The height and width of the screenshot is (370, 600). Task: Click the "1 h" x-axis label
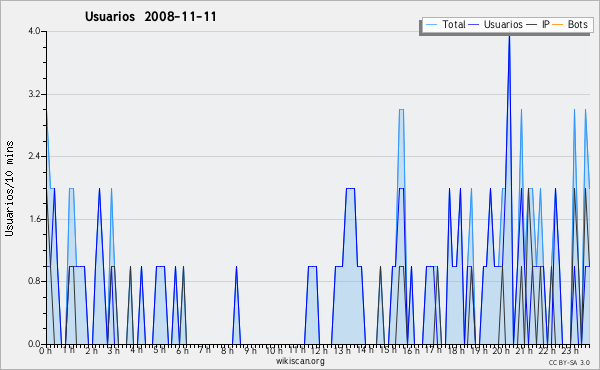click(68, 350)
